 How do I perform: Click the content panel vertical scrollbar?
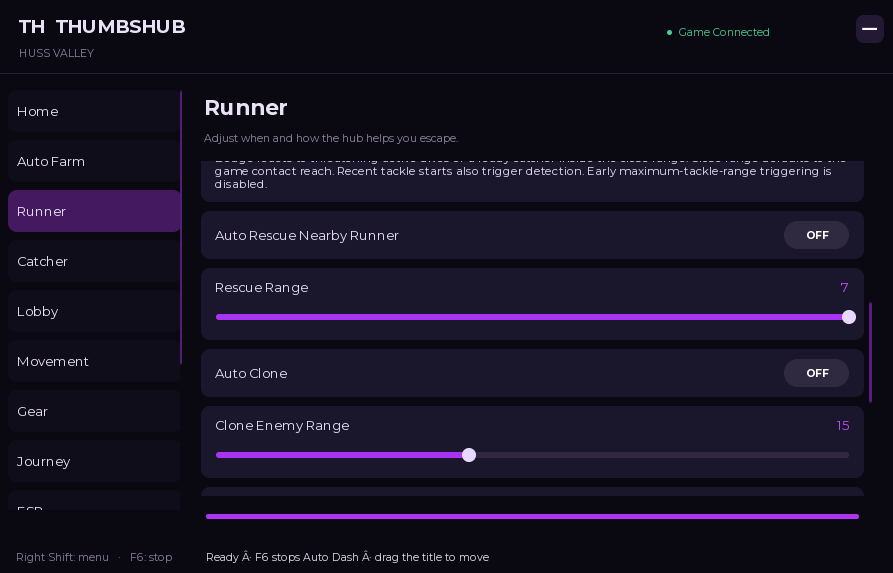click(x=871, y=353)
